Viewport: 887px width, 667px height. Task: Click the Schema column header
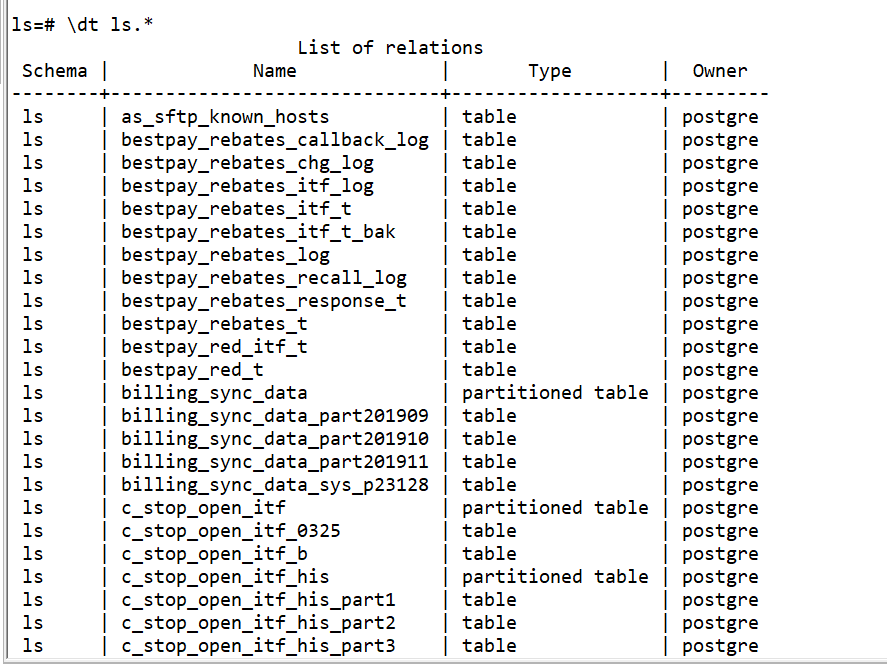(x=55, y=71)
